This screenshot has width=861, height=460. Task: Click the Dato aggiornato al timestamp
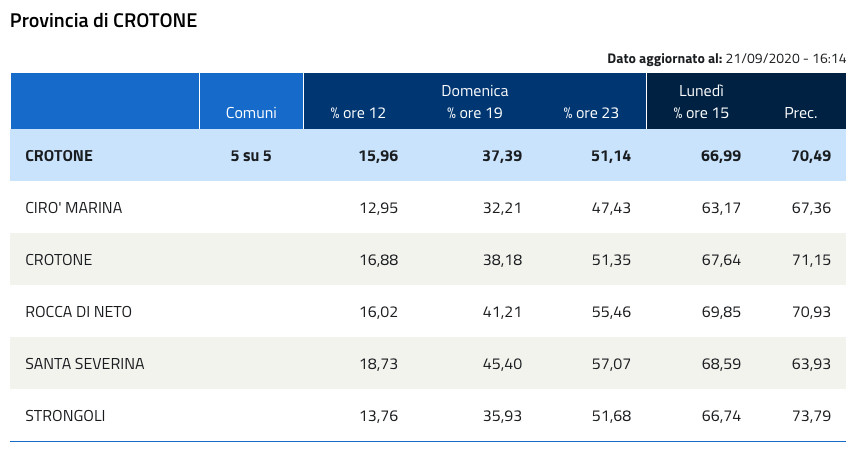click(727, 59)
